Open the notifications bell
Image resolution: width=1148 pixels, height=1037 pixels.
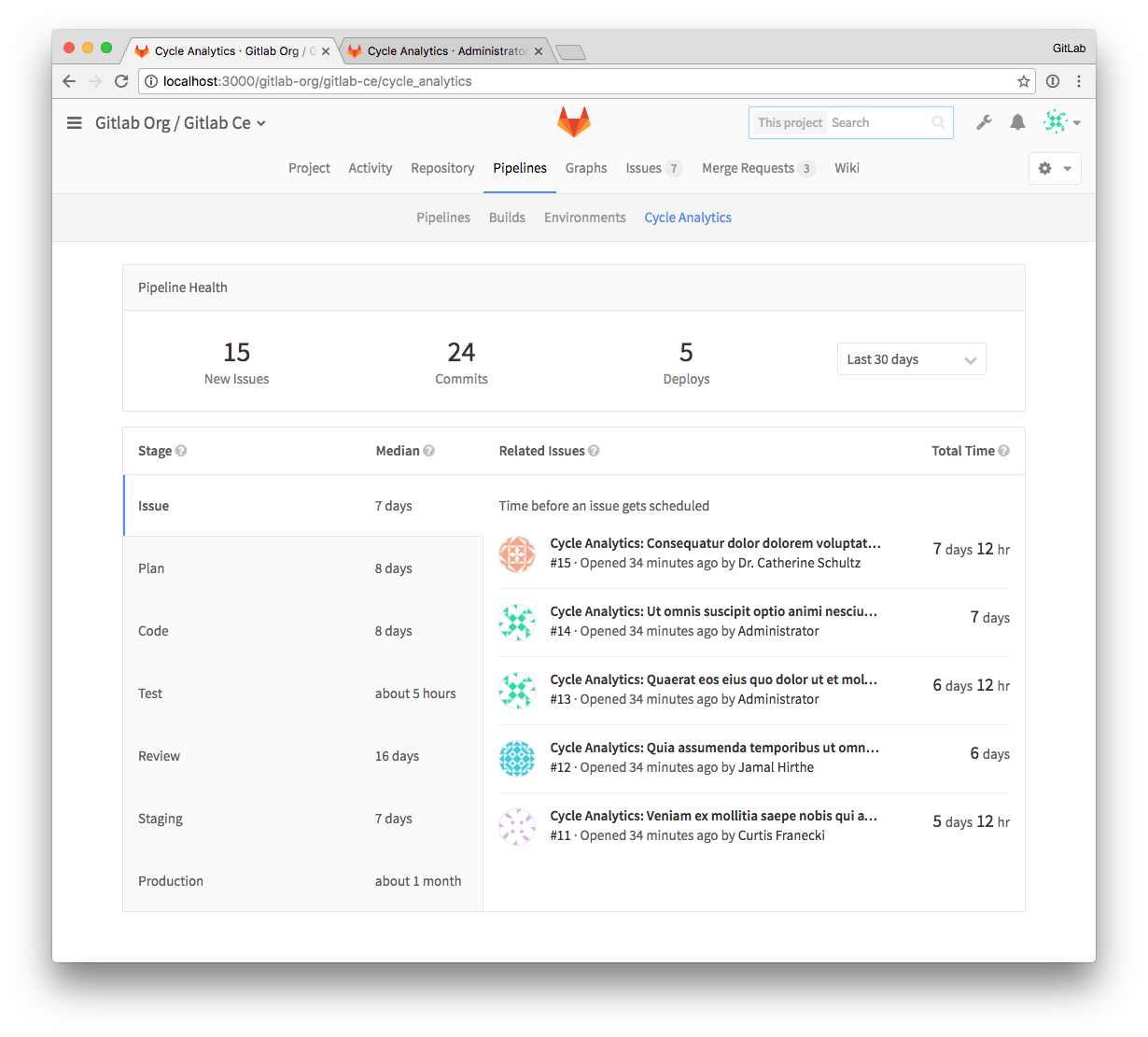coord(1017,122)
